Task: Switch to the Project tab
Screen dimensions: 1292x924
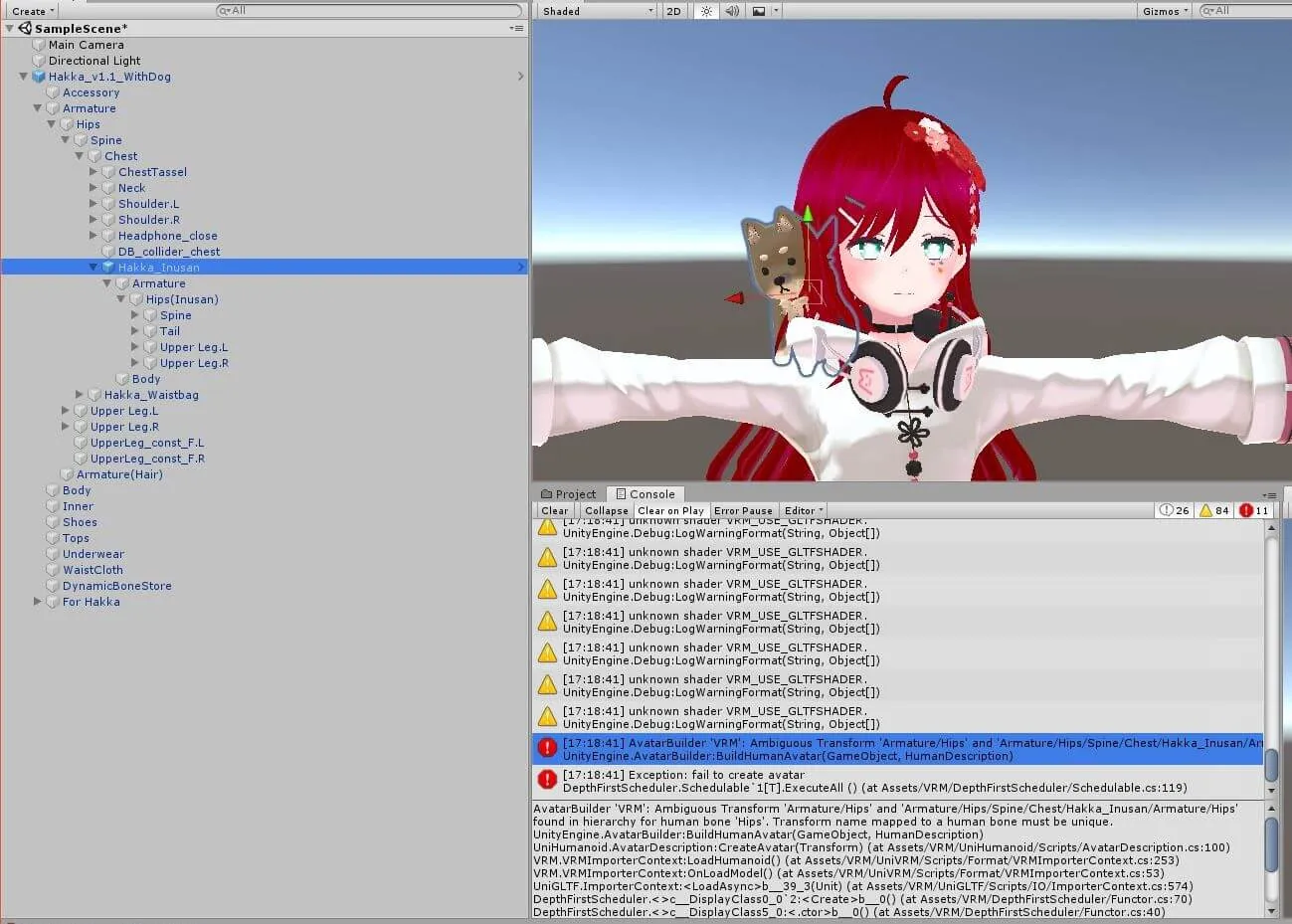Action: coord(568,494)
